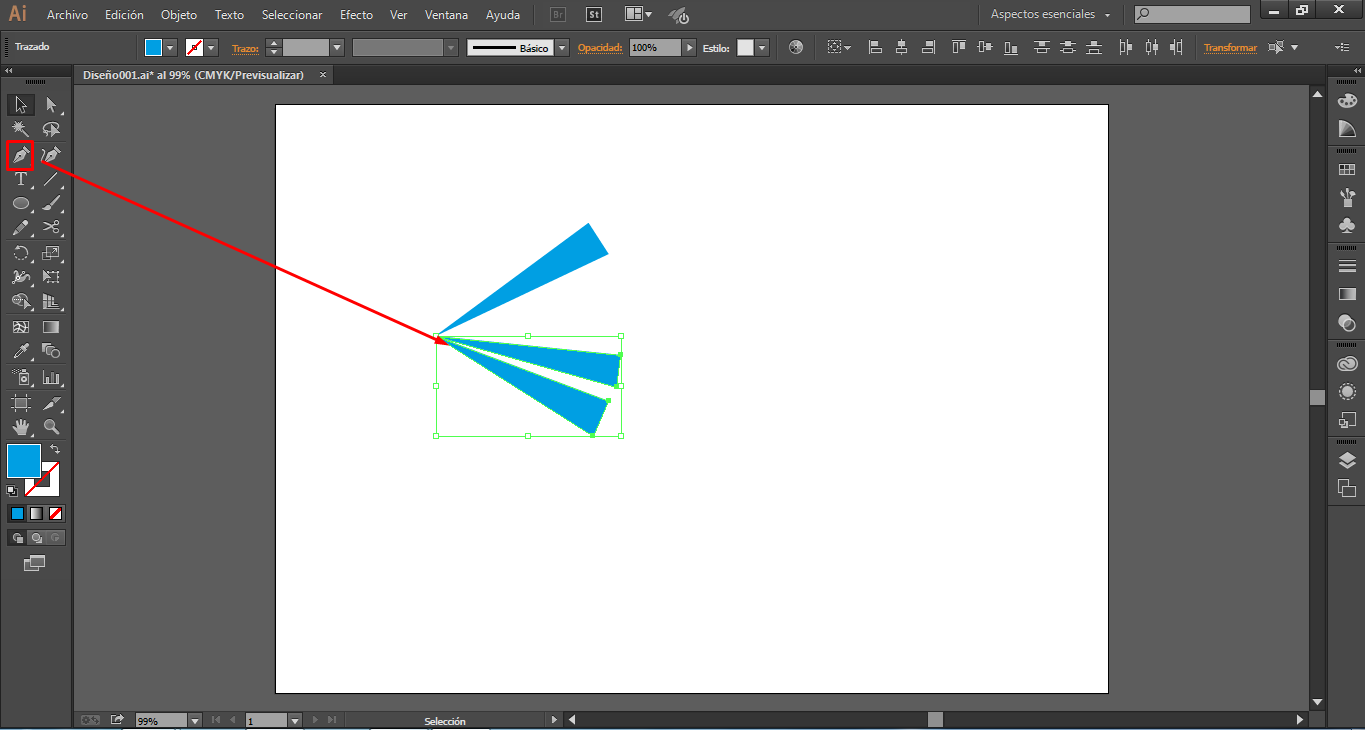Open the Básico brush definition dropdown
This screenshot has width=1365, height=730.
click(x=562, y=47)
